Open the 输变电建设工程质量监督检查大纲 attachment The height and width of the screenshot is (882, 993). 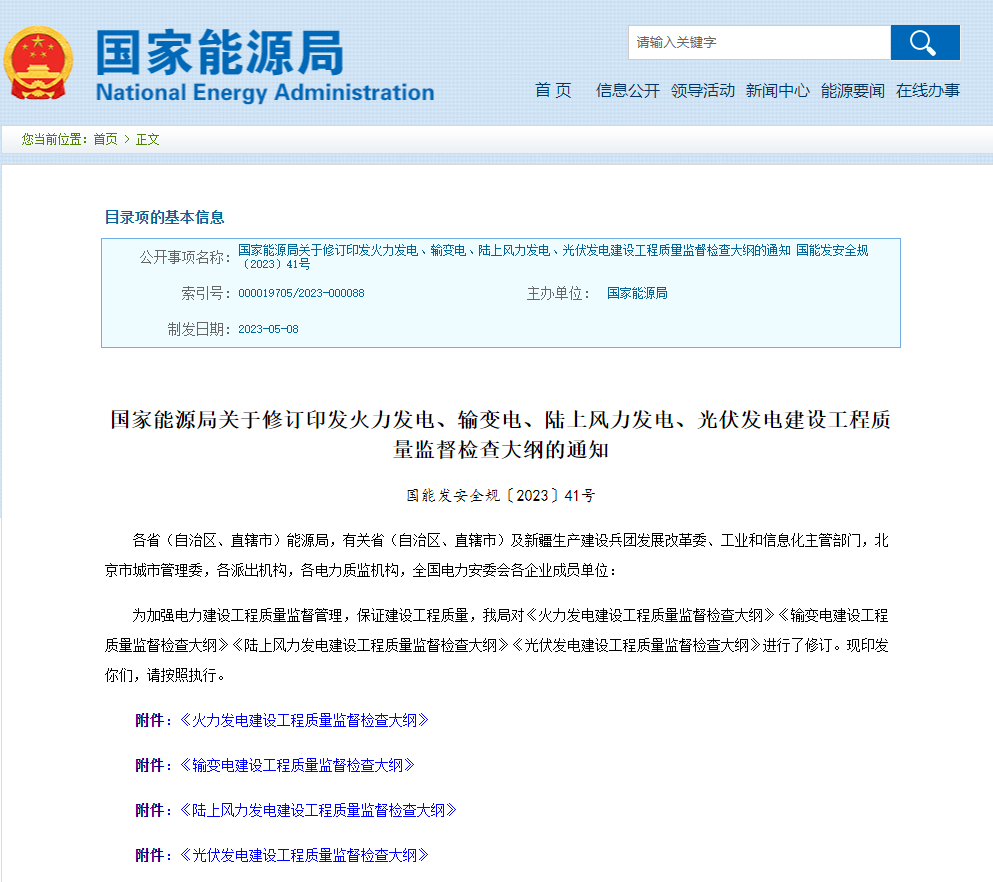(x=297, y=765)
